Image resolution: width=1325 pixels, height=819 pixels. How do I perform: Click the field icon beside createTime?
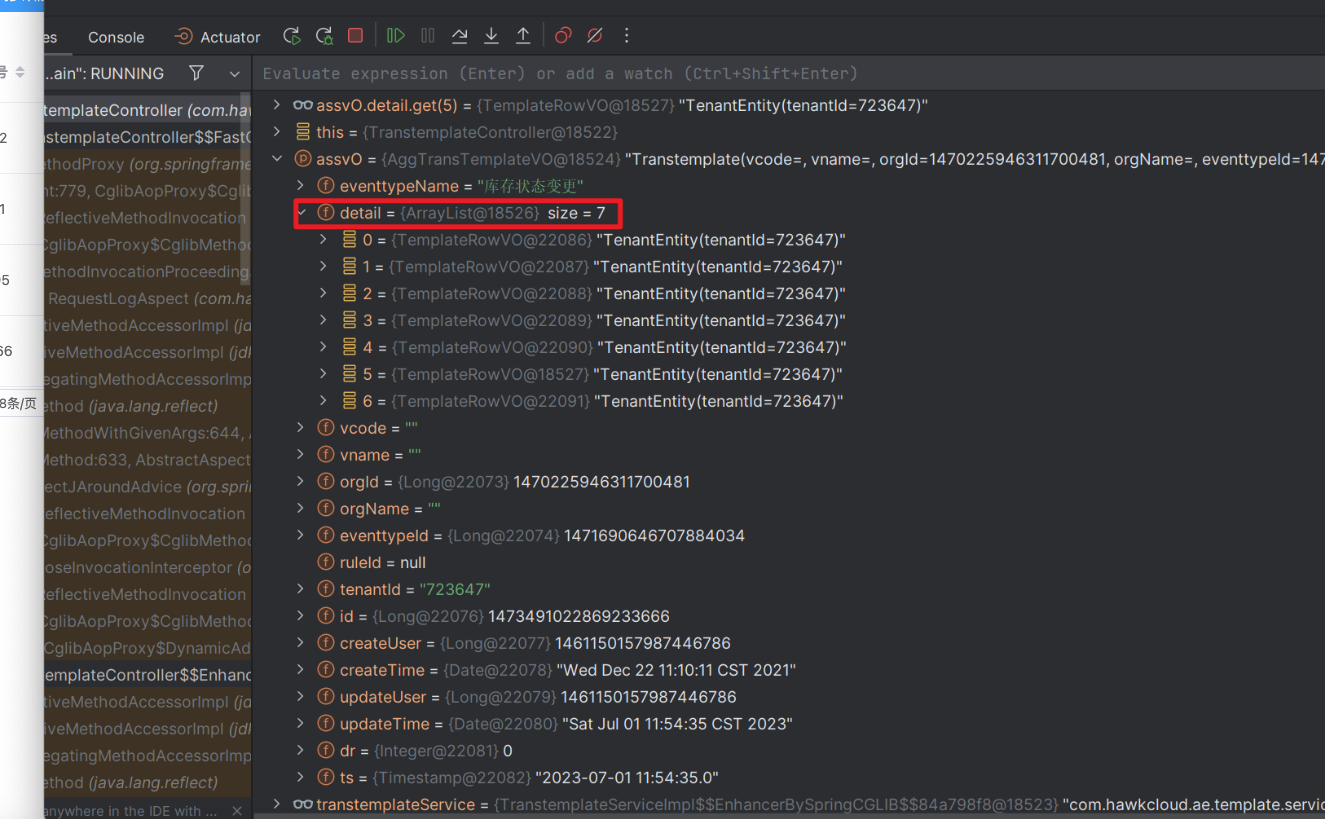325,670
